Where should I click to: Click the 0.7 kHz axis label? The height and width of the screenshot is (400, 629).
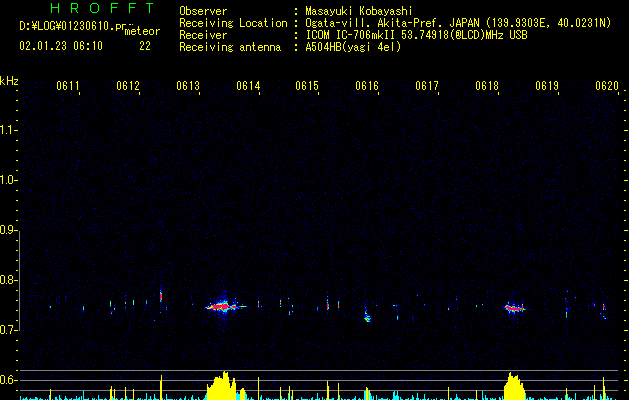(9, 330)
